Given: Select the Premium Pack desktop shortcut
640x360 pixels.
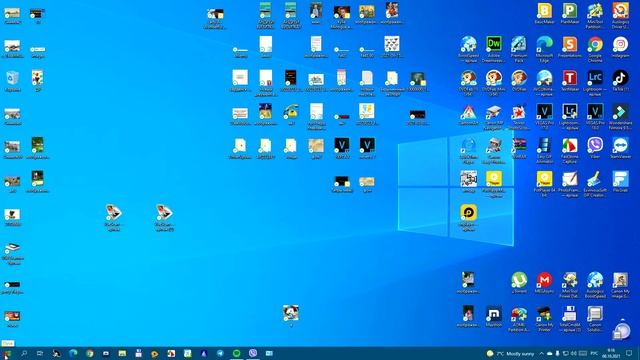Looking at the screenshot, I should point(519,49).
